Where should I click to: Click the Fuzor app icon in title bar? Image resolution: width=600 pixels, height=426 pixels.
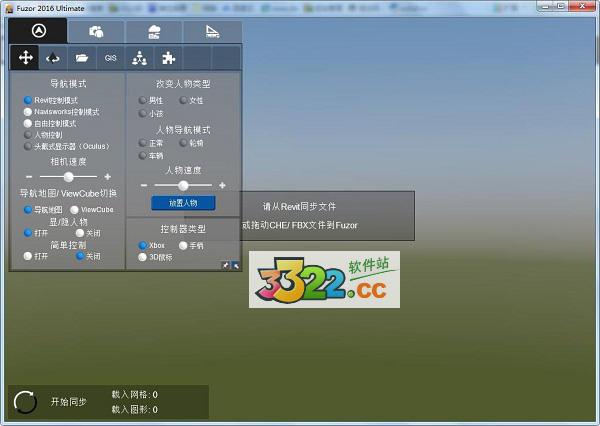9,8
